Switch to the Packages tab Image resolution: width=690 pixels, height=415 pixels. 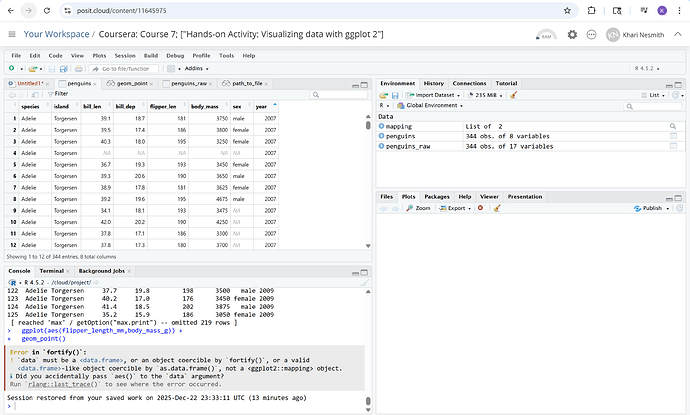436,197
